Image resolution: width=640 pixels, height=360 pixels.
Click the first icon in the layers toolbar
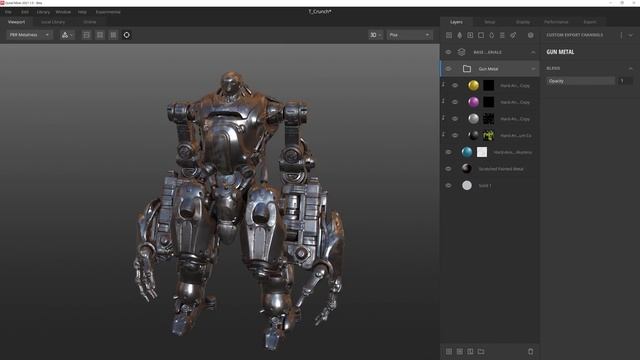tap(449, 35)
